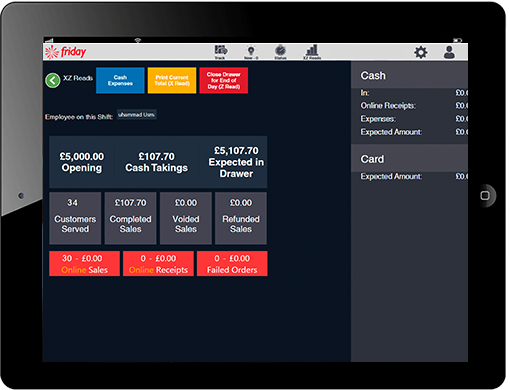Open the XZ Reads bar chart icon
The image size is (510, 390).
[x=312, y=52]
